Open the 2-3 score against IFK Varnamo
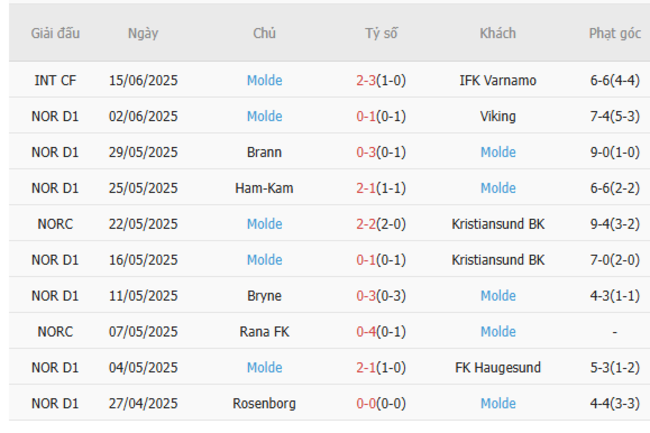 click(x=365, y=80)
